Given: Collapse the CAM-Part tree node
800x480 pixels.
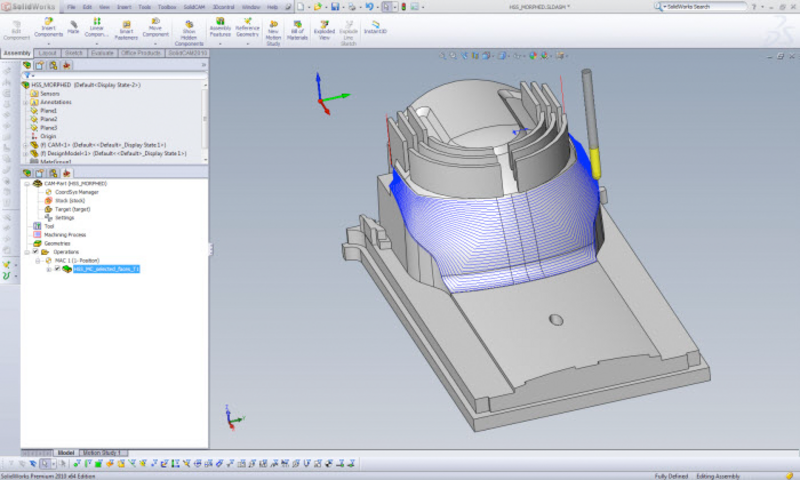Looking at the screenshot, I should pyautogui.click(x=27, y=184).
